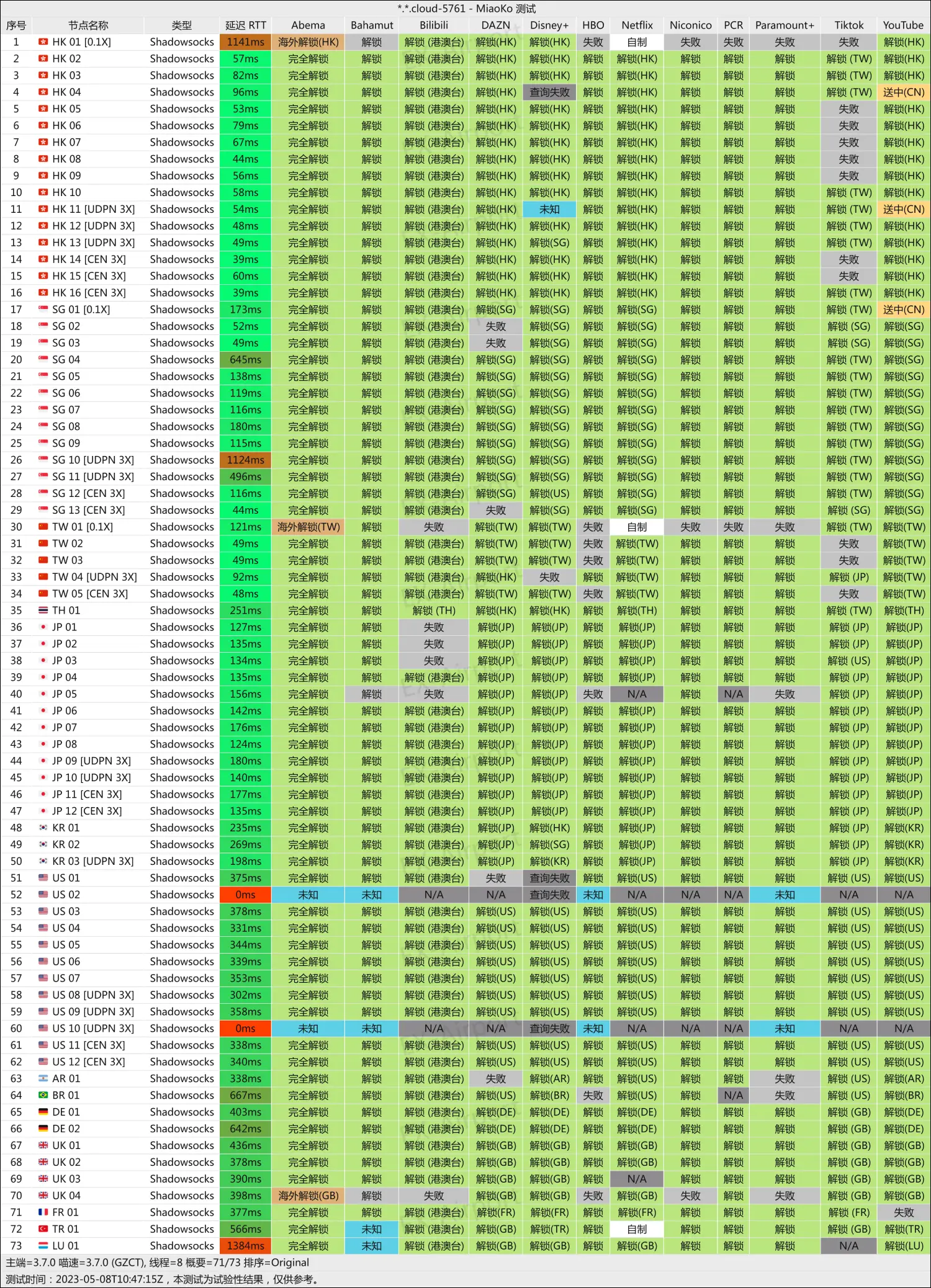The image size is (931, 1288).
Task: Click the 解锁(AR) Disney+ cell
Action: (549, 1078)
